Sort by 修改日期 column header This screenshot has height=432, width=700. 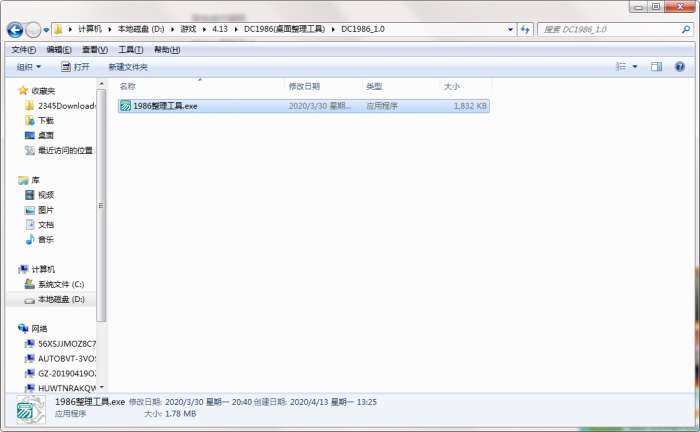point(304,86)
